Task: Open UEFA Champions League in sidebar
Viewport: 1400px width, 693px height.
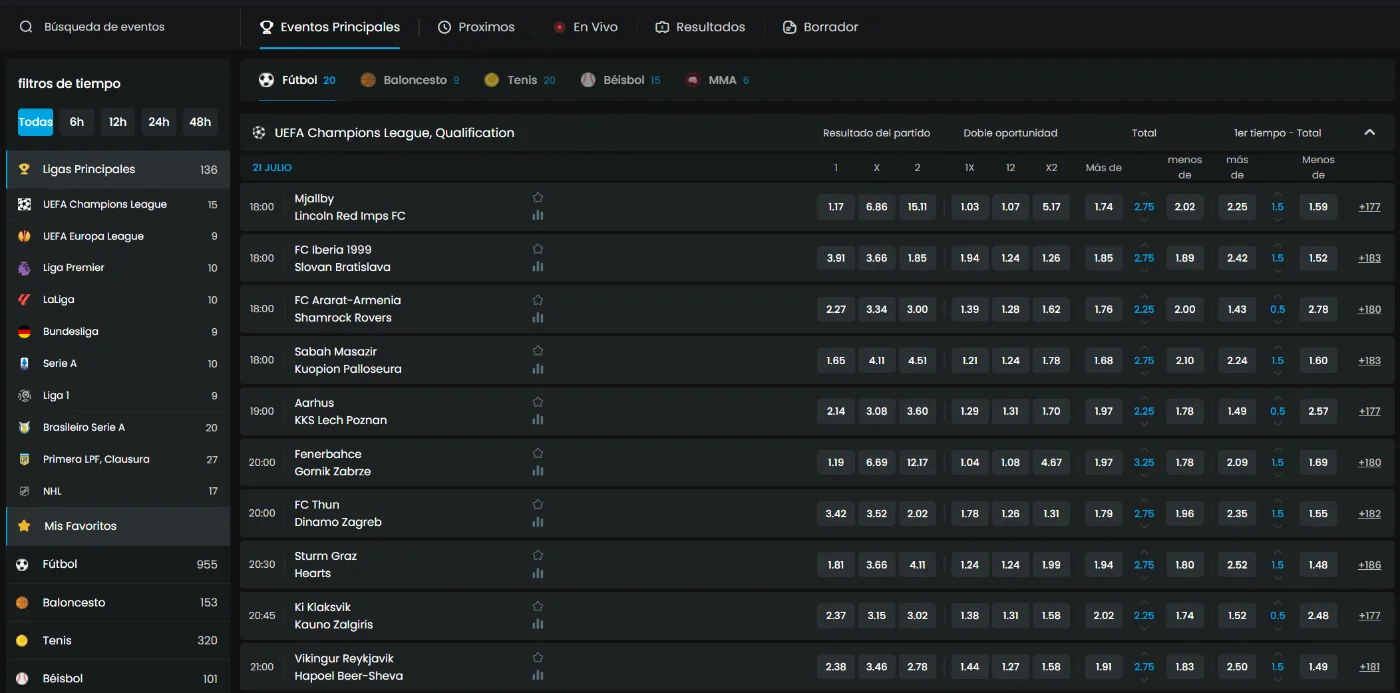Action: point(118,204)
